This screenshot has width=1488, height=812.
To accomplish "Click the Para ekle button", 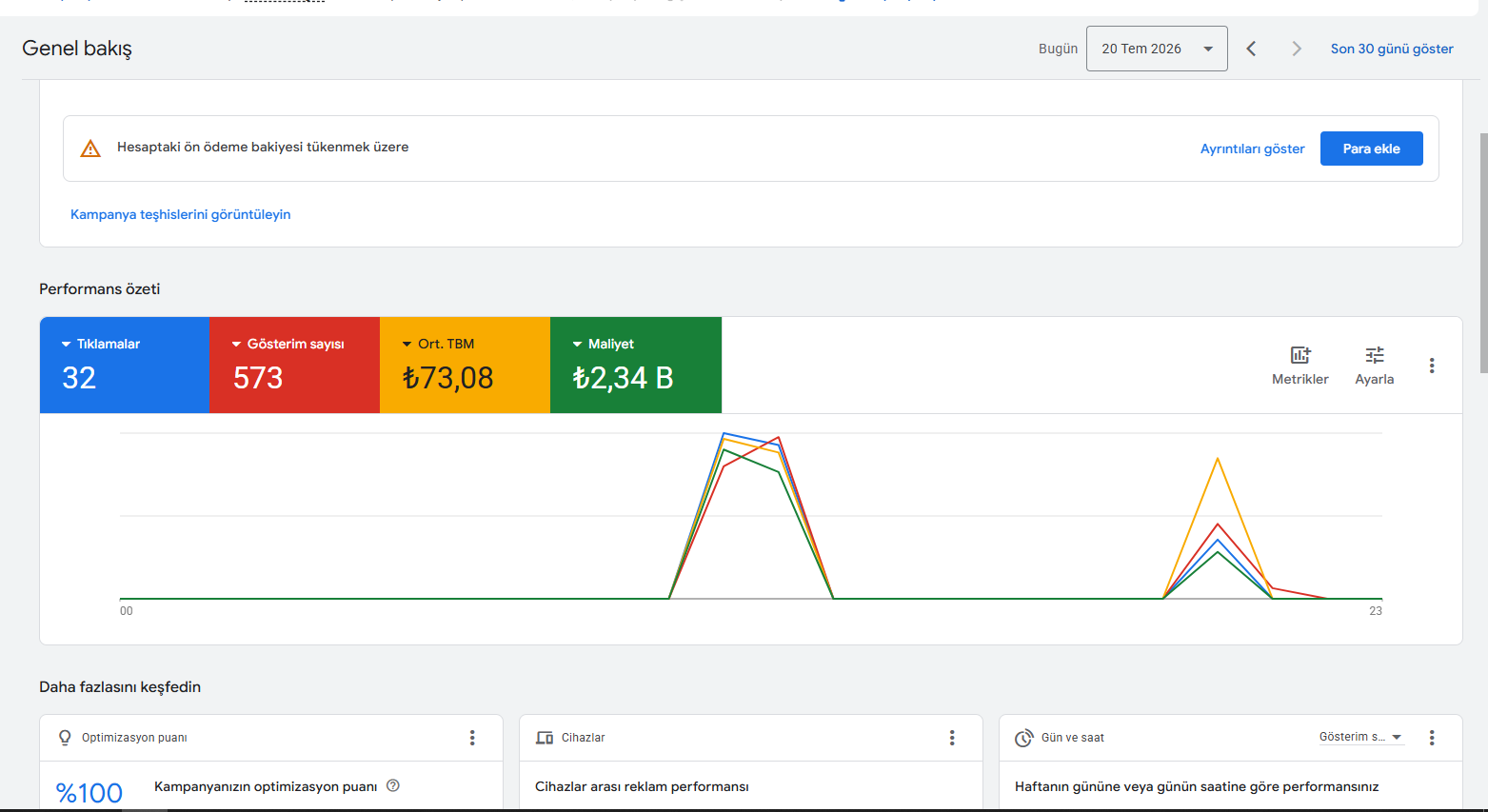I will click(x=1371, y=149).
